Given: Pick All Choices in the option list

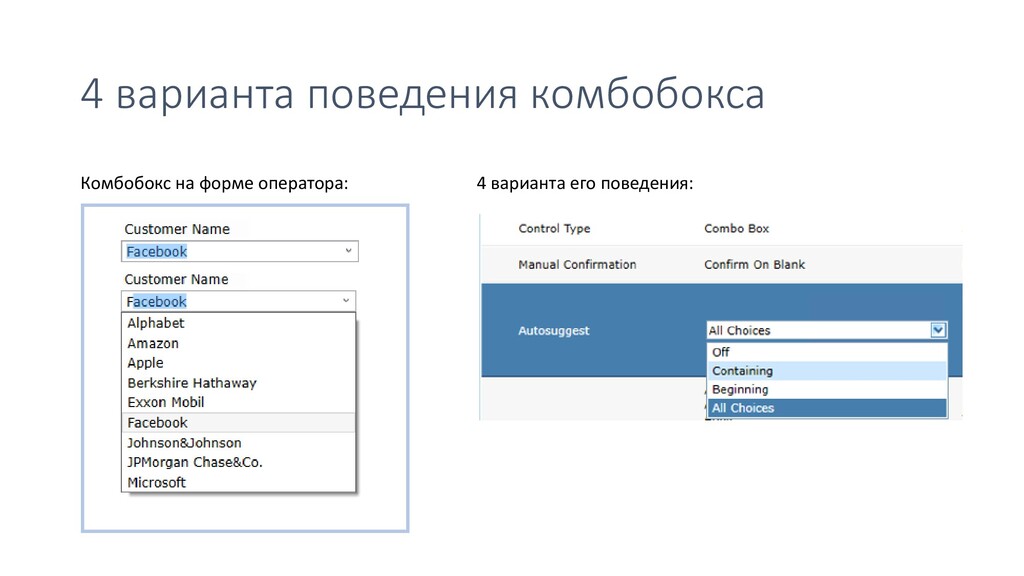Looking at the screenshot, I should [827, 408].
